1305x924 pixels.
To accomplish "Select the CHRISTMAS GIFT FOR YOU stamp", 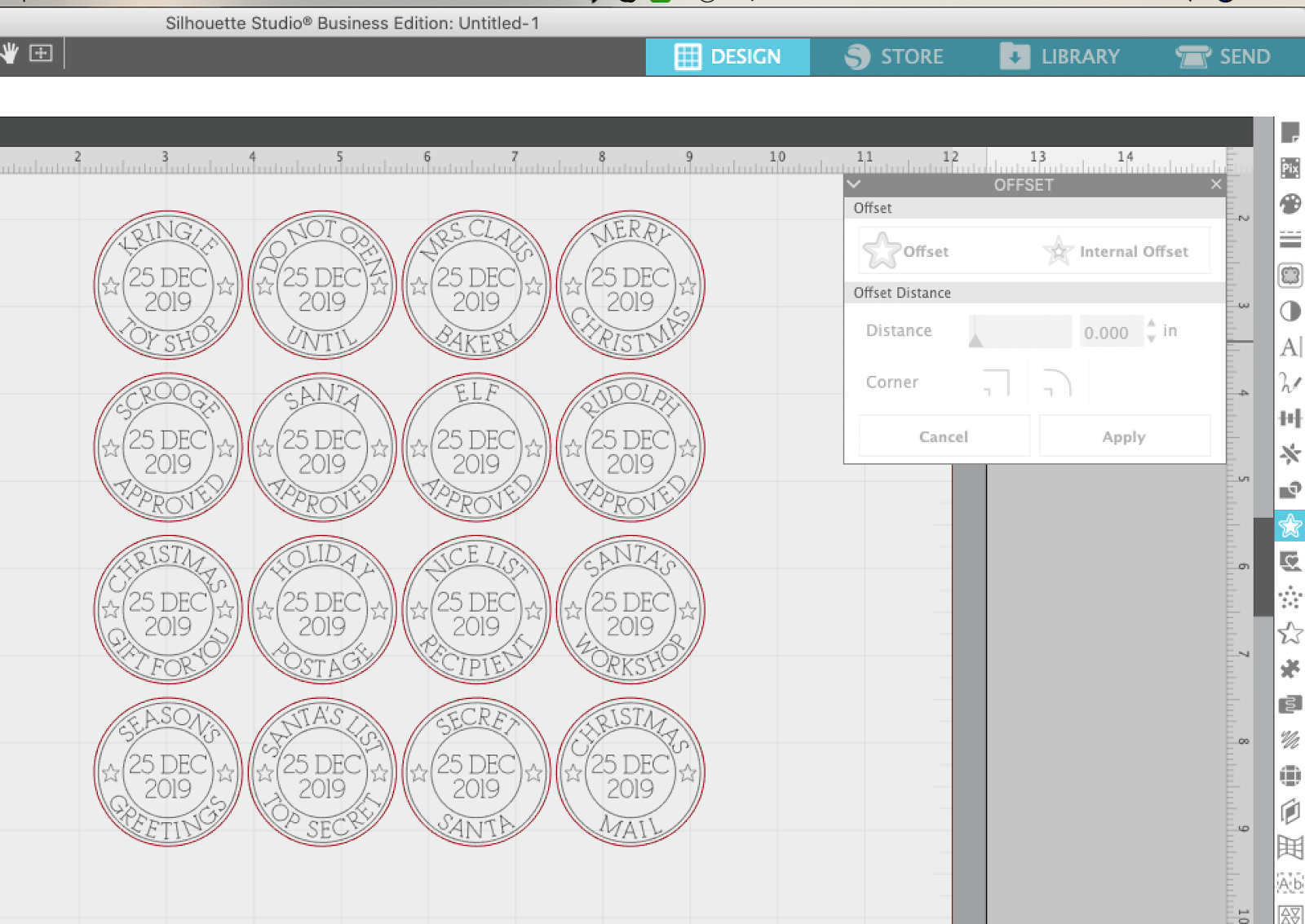I will [x=168, y=610].
